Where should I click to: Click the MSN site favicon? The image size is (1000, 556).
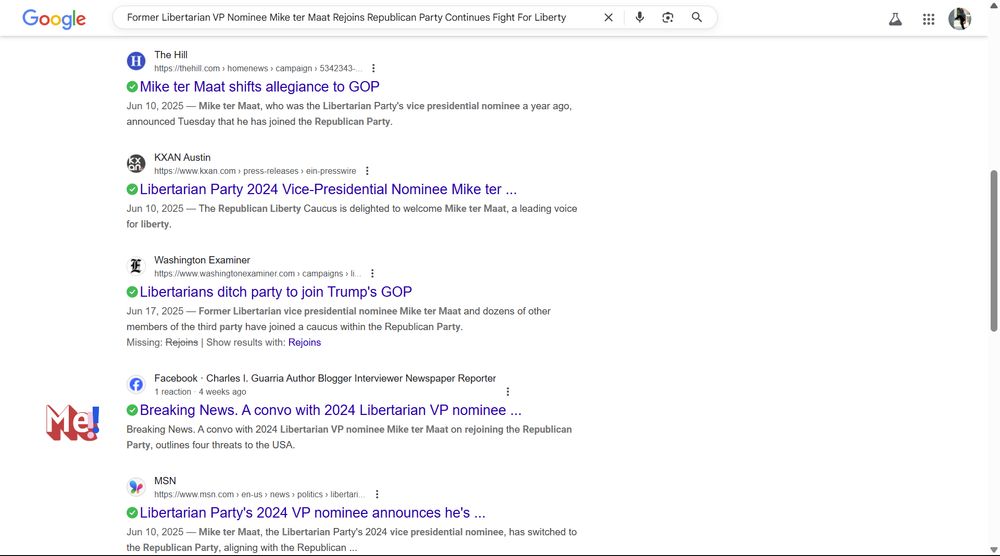pos(136,487)
